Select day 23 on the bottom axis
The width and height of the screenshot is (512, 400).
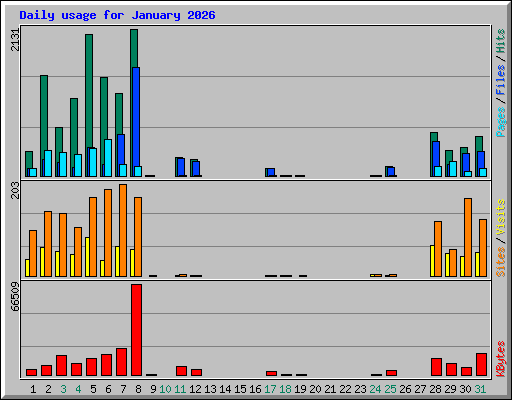(x=360, y=389)
